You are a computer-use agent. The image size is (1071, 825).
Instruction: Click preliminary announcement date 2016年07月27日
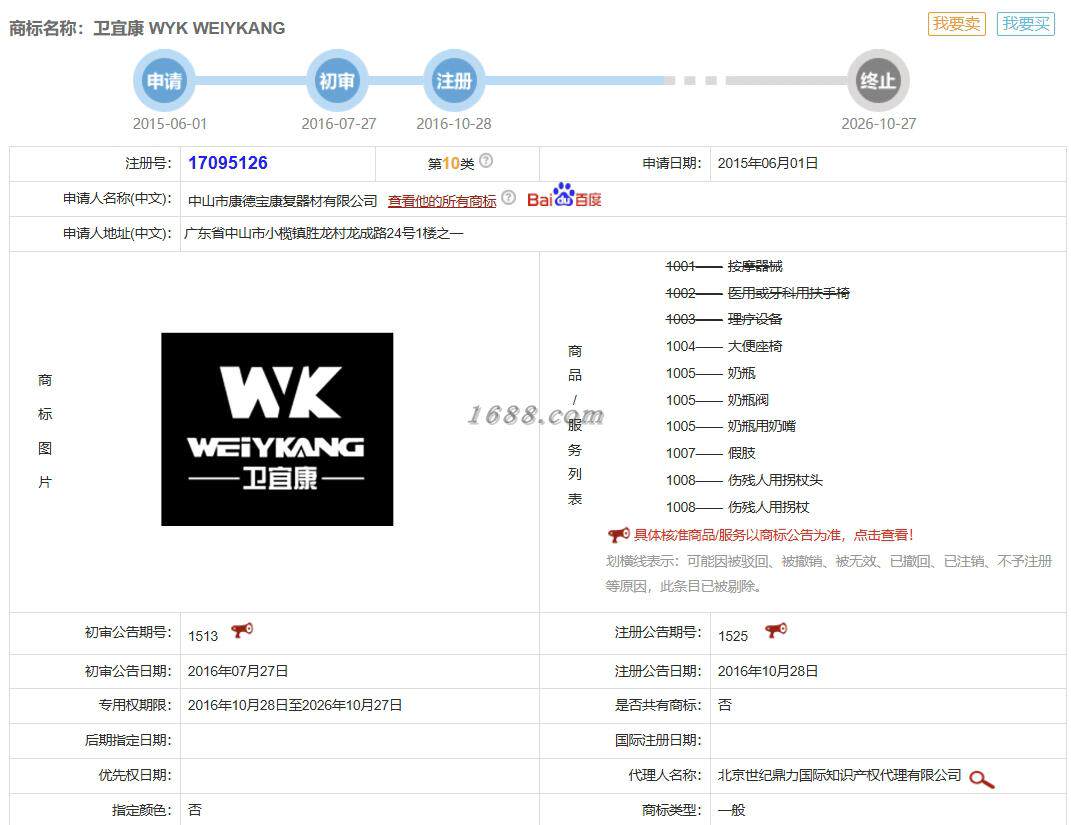point(238,671)
